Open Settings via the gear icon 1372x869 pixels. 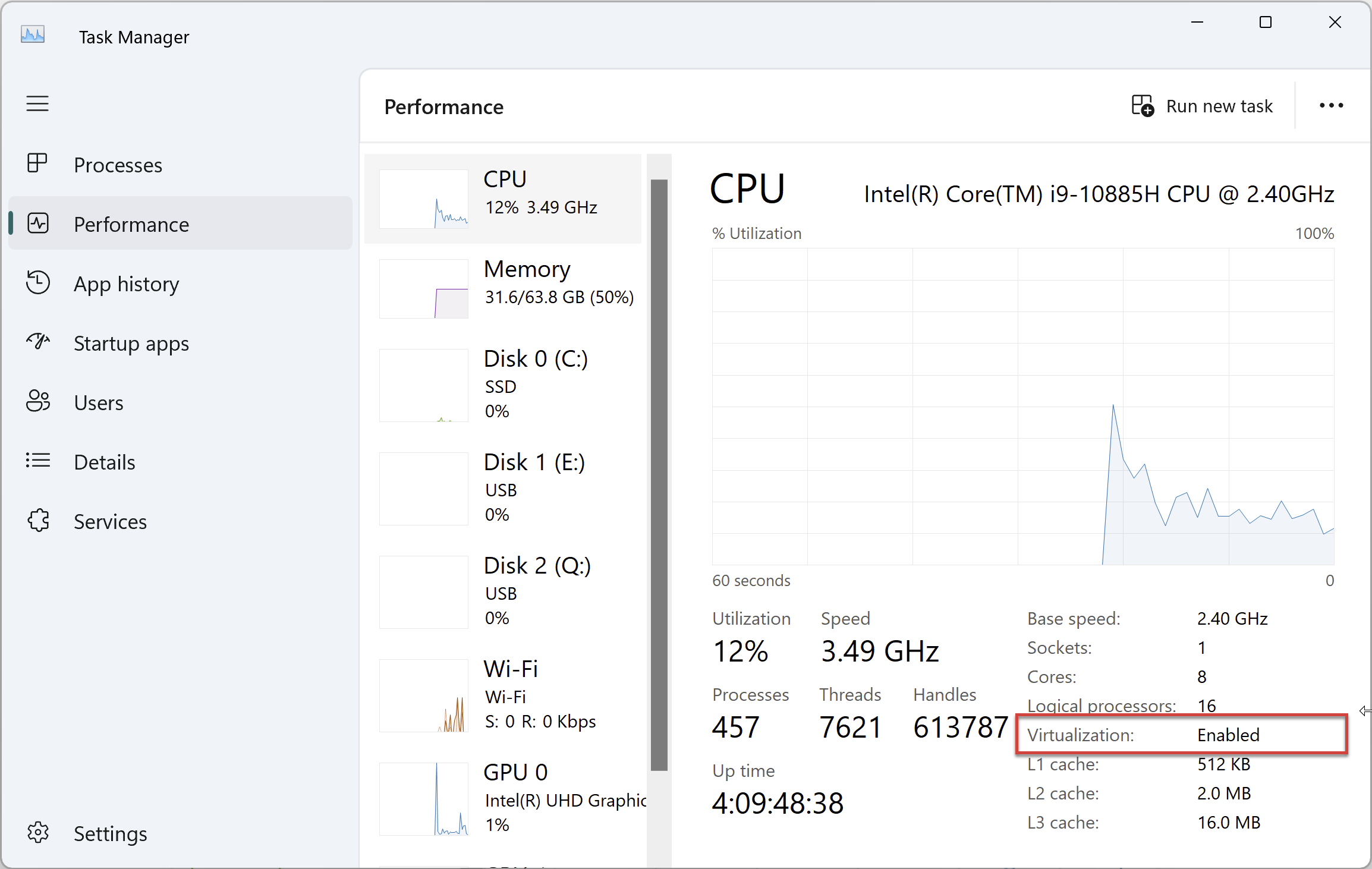point(38,833)
